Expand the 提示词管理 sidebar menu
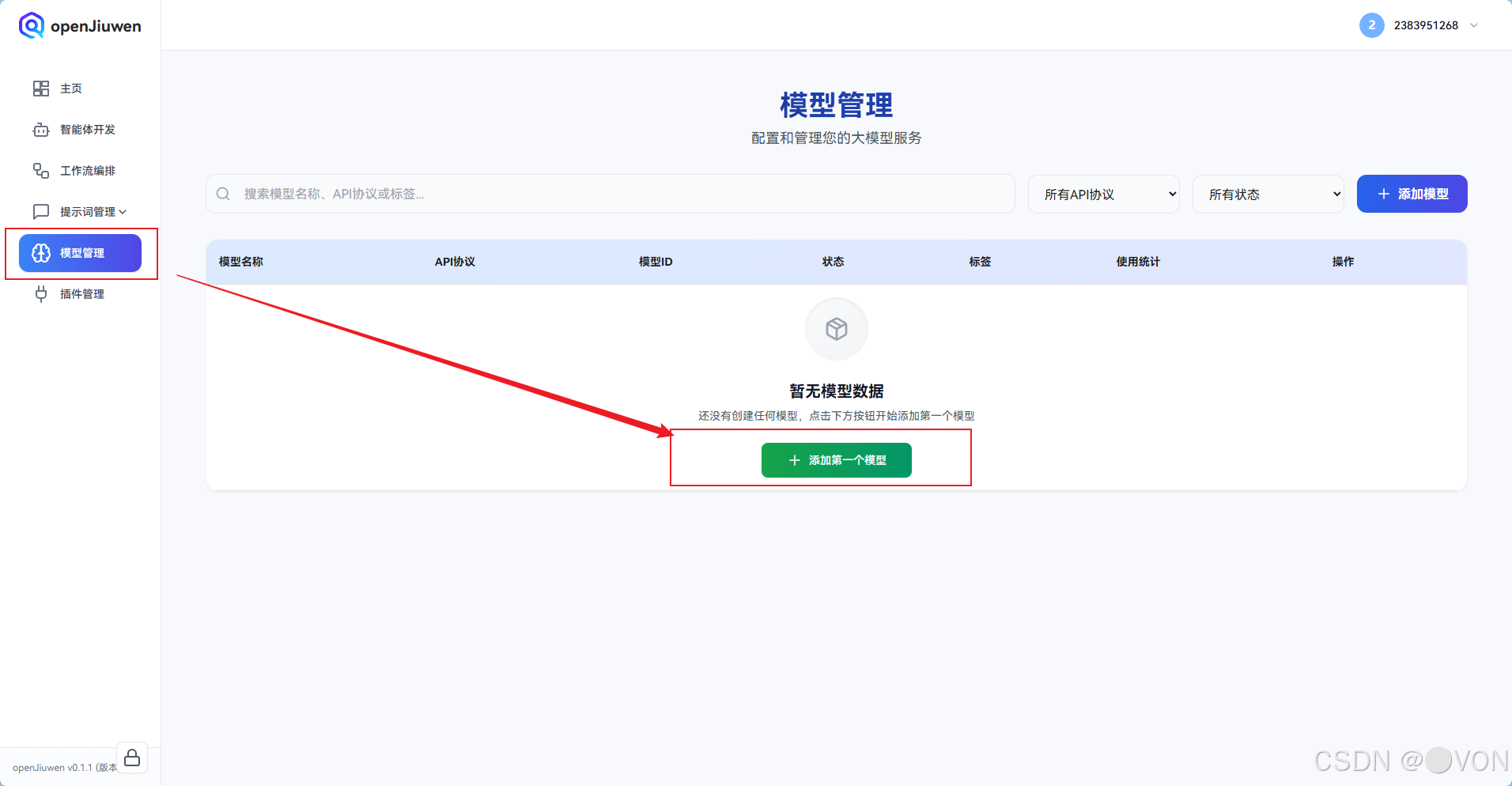 tap(80, 212)
